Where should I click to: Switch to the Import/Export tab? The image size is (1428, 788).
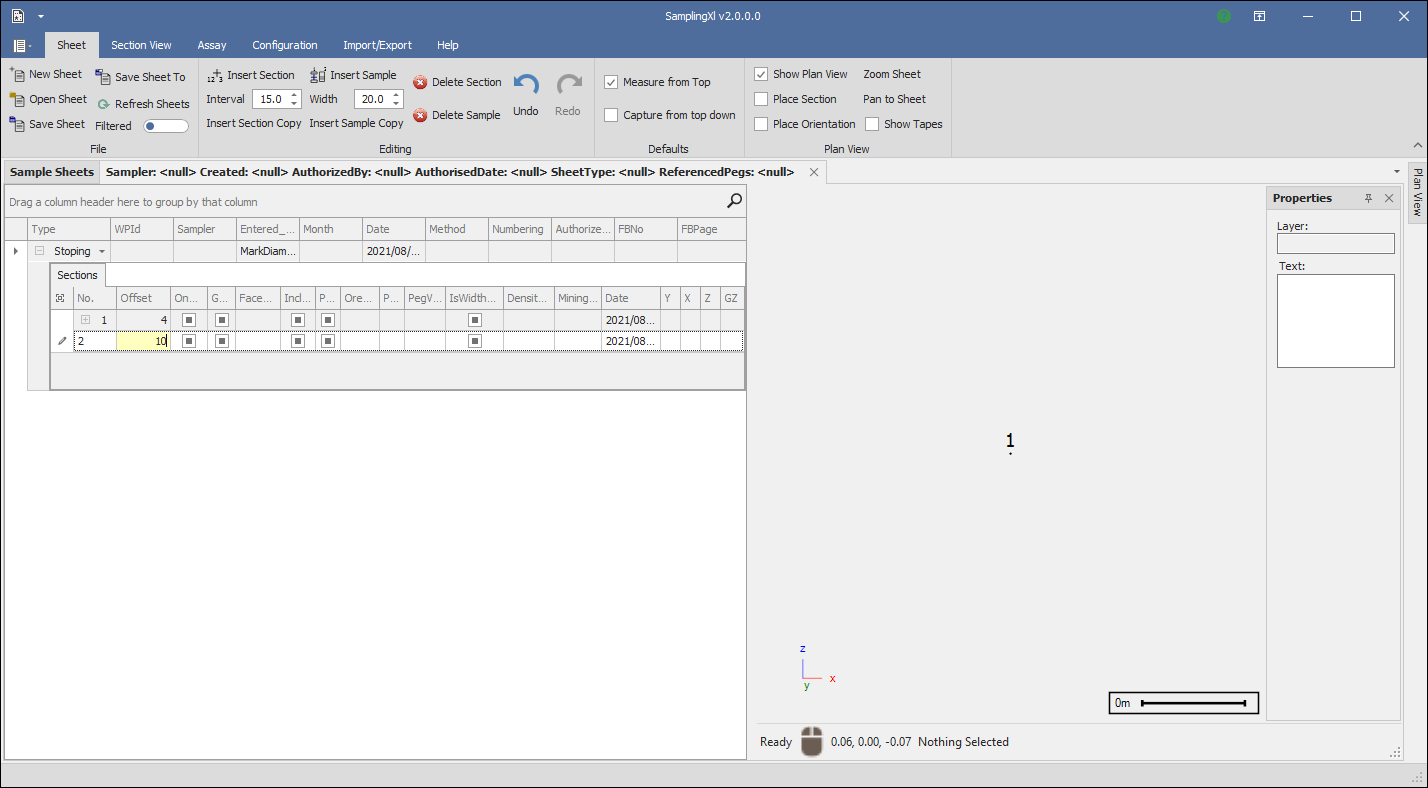[x=377, y=45]
